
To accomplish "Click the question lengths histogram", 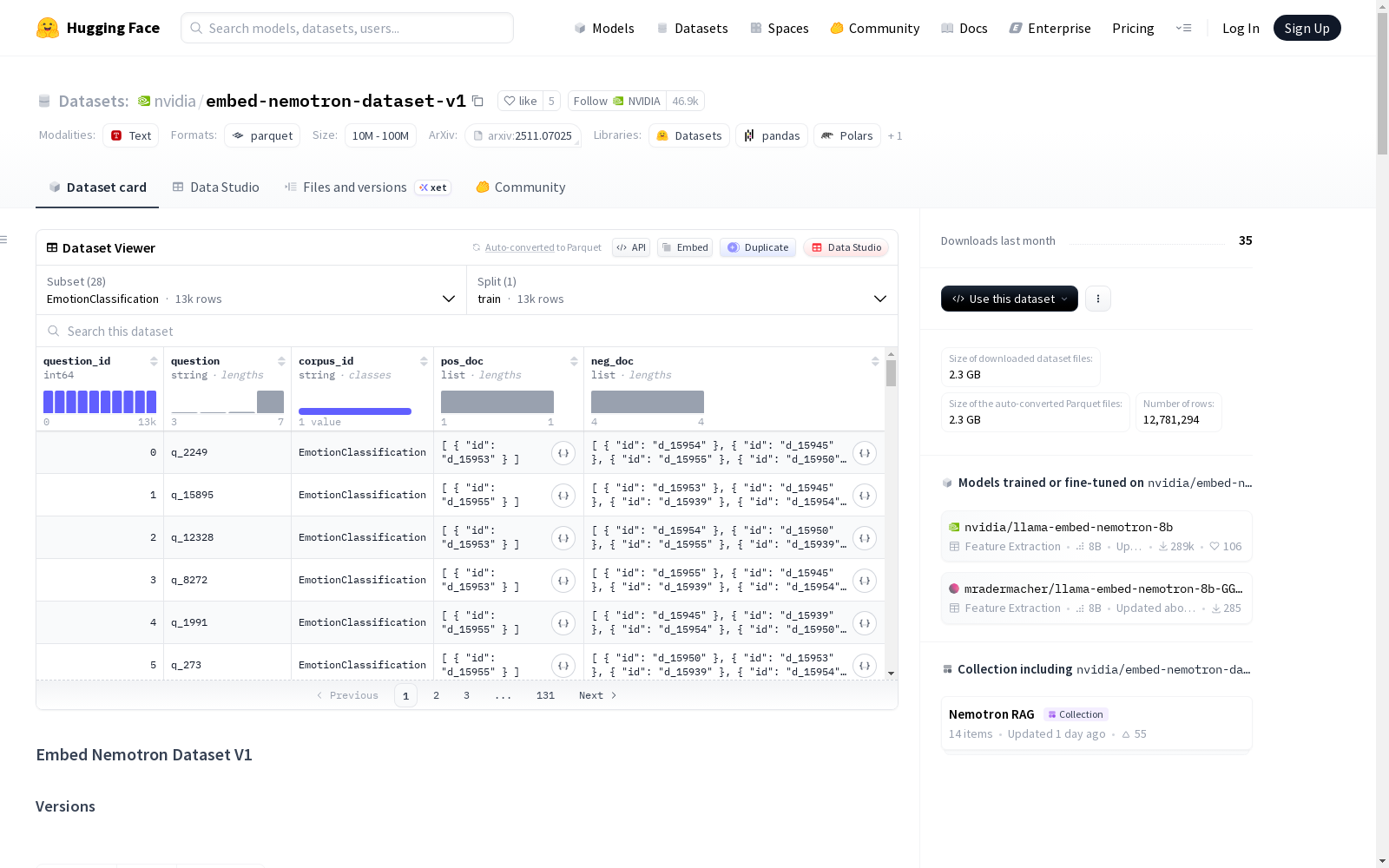I will pos(227,402).
